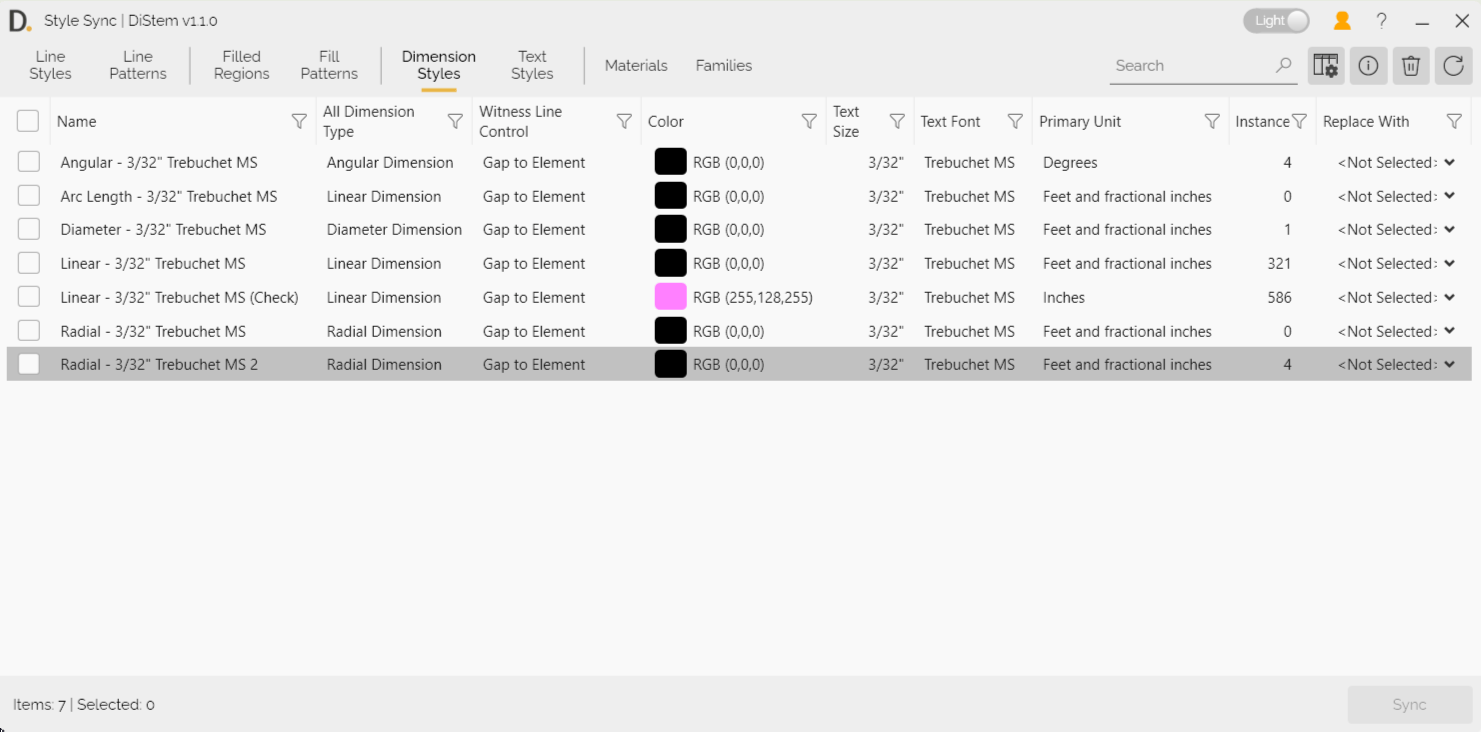Image resolution: width=1481 pixels, height=732 pixels.
Task: Expand Replace With dropdown for Angular row
Action: coord(1449,163)
